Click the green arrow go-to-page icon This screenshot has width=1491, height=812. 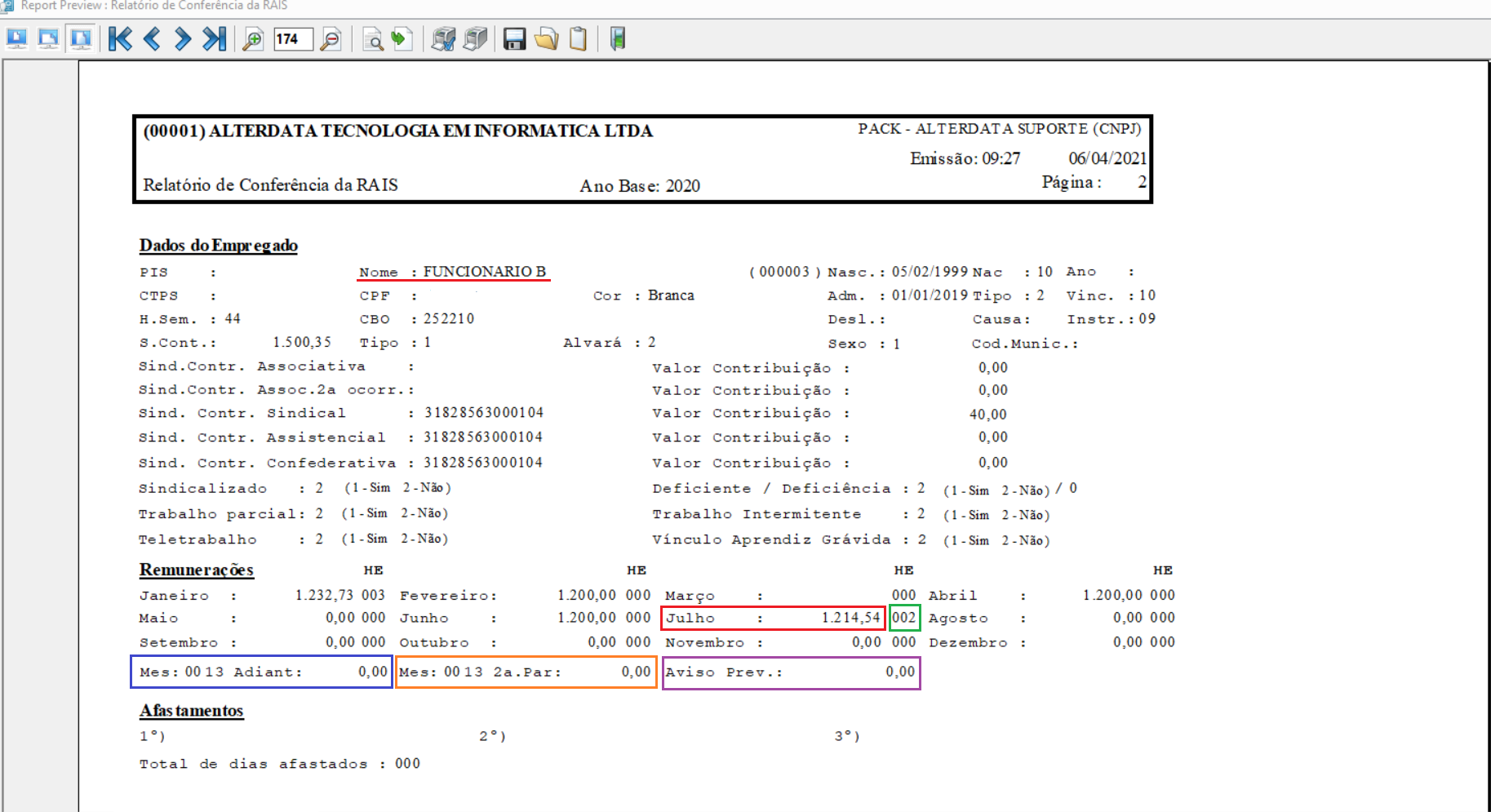402,39
